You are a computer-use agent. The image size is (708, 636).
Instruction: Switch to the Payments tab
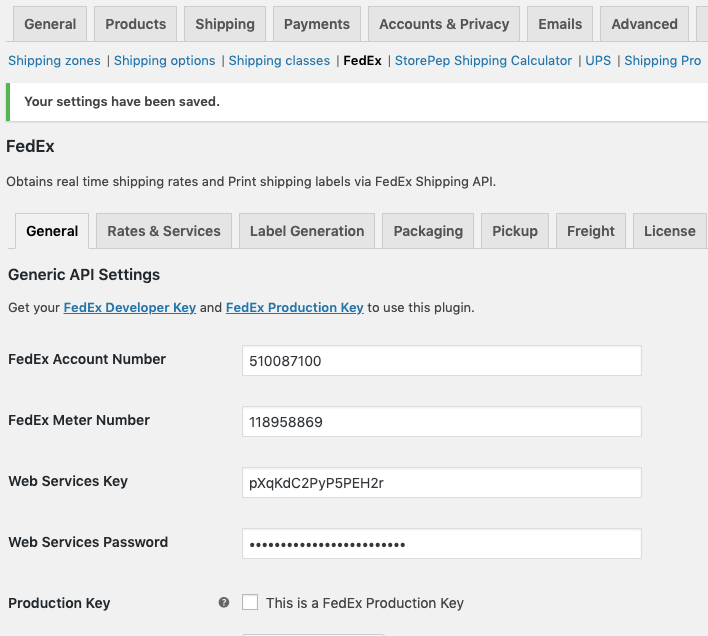(x=317, y=24)
